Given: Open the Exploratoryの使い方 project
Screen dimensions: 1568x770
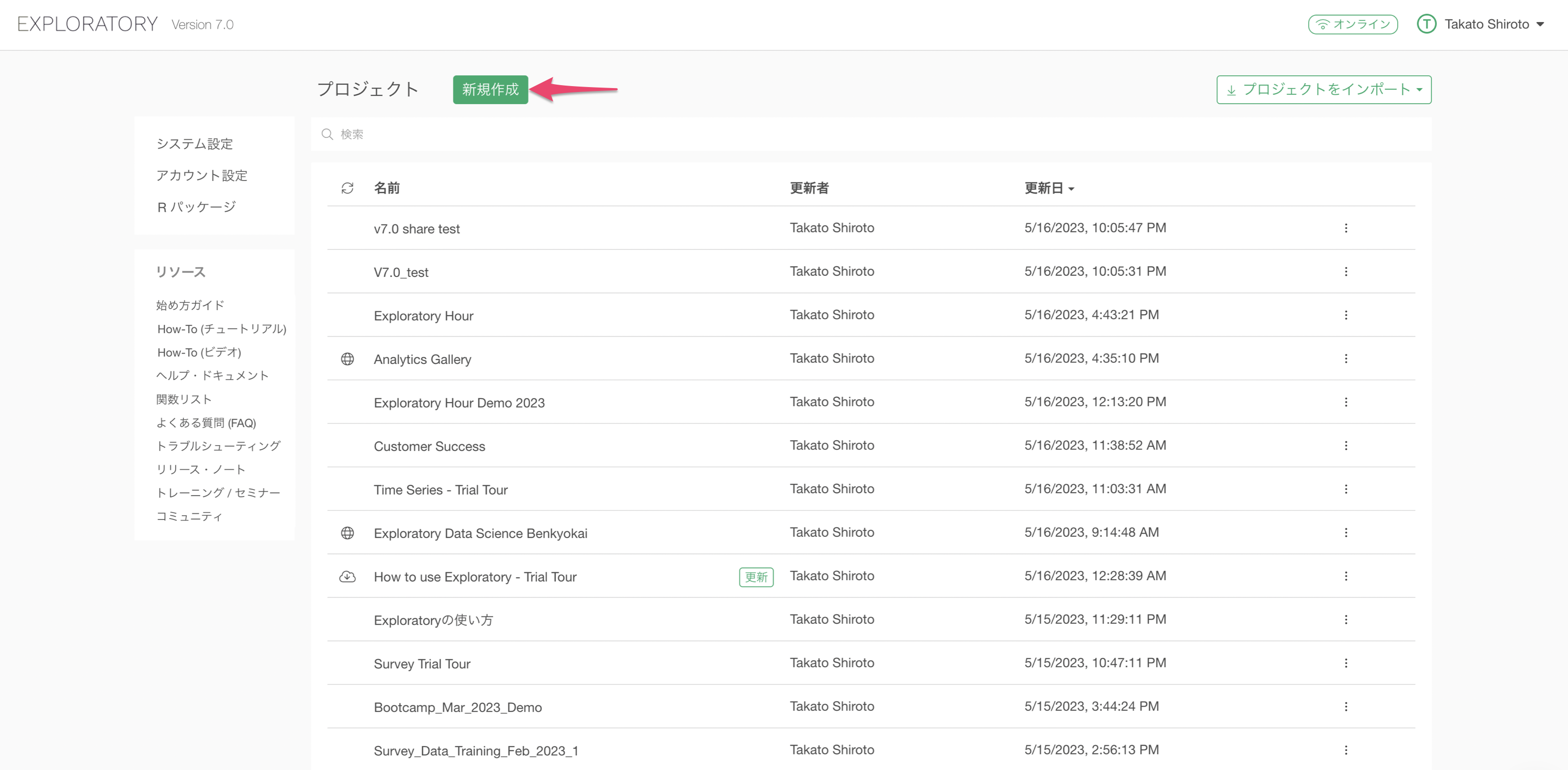Looking at the screenshot, I should pos(433,620).
